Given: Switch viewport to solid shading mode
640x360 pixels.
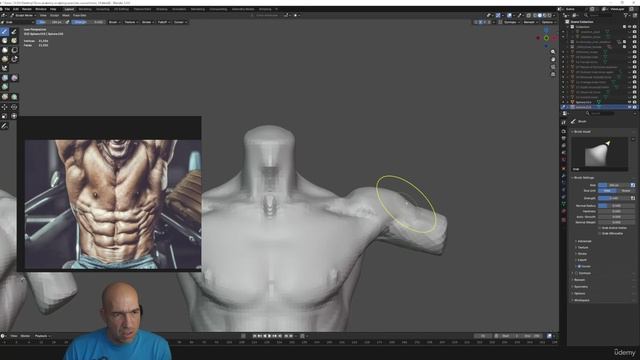Looking at the screenshot, I should tap(539, 16).
